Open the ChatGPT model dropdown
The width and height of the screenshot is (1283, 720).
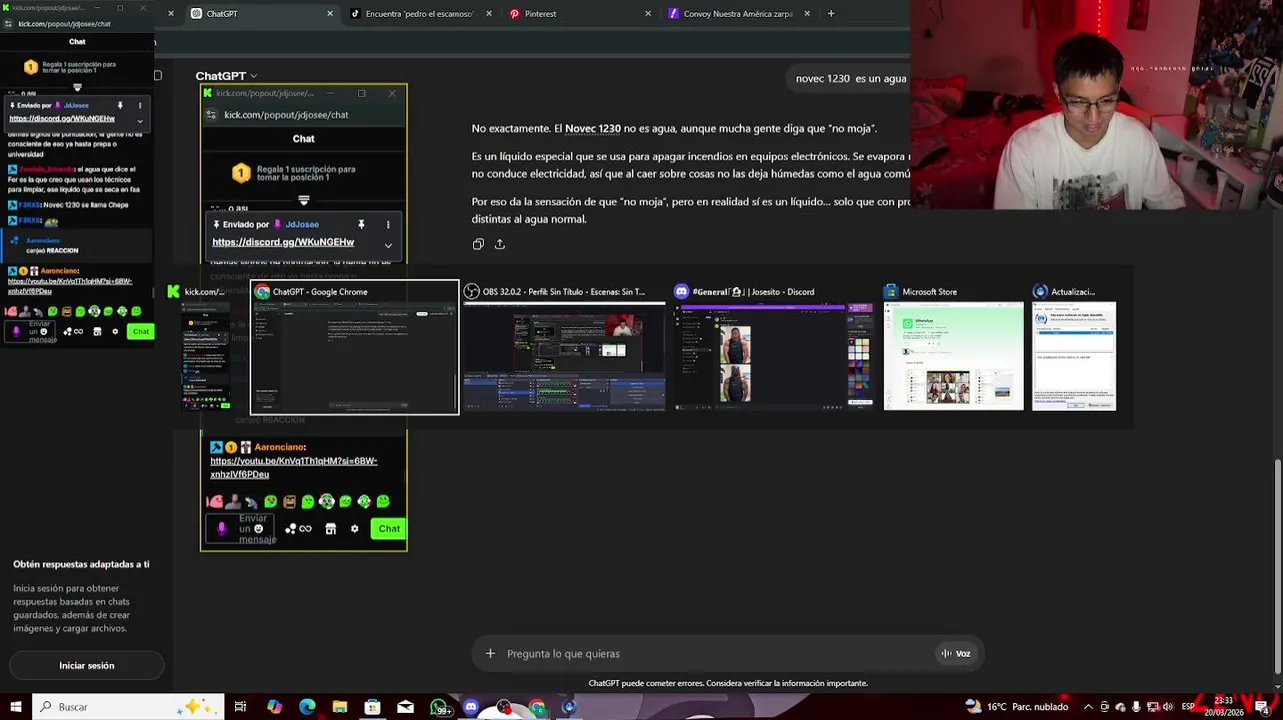click(x=226, y=76)
